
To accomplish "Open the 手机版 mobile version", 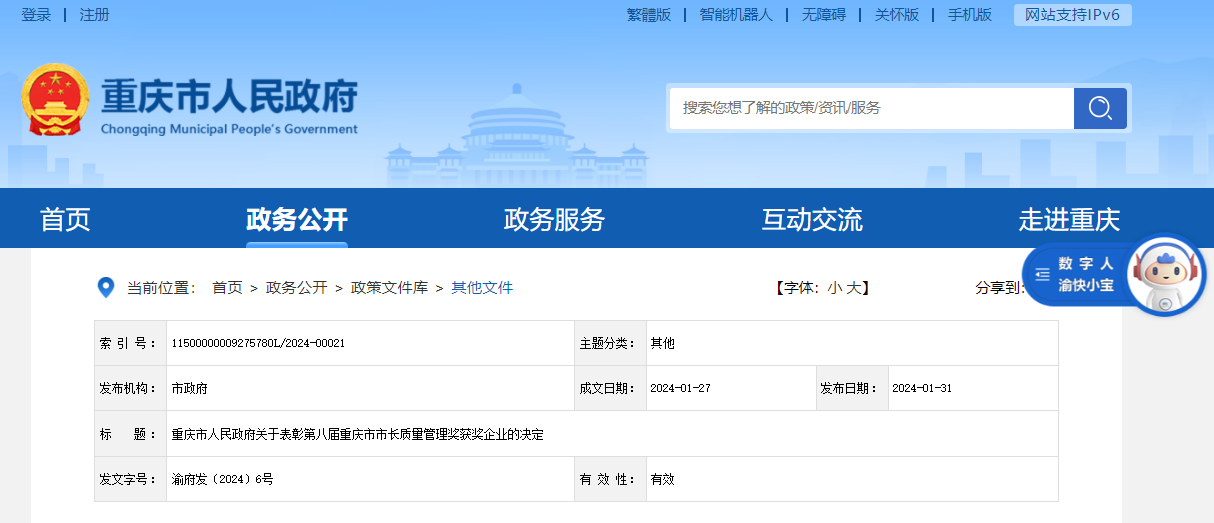I will [970, 15].
